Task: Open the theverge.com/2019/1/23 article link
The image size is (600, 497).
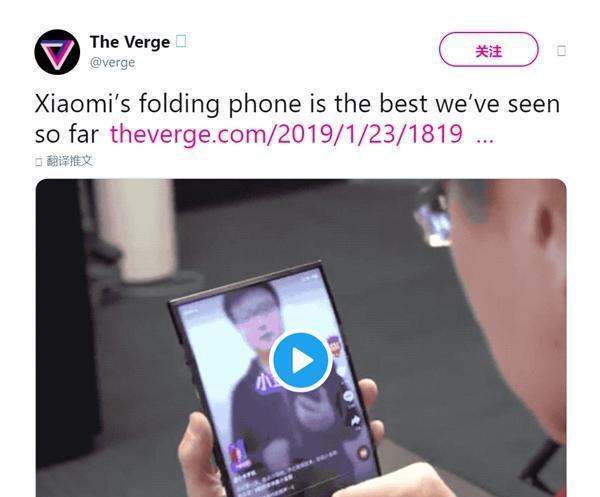Action: tap(286, 134)
